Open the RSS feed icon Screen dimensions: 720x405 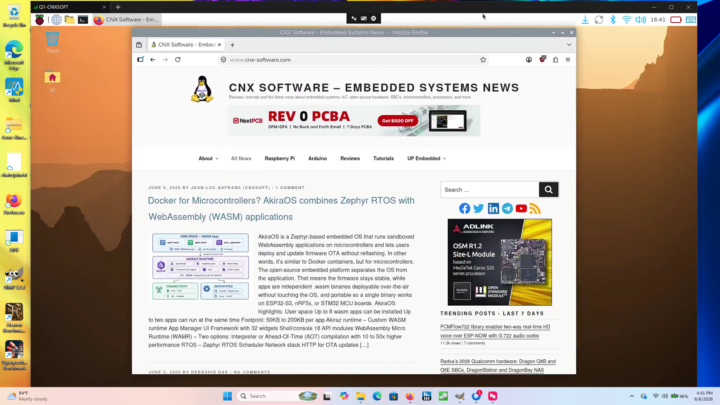534,208
